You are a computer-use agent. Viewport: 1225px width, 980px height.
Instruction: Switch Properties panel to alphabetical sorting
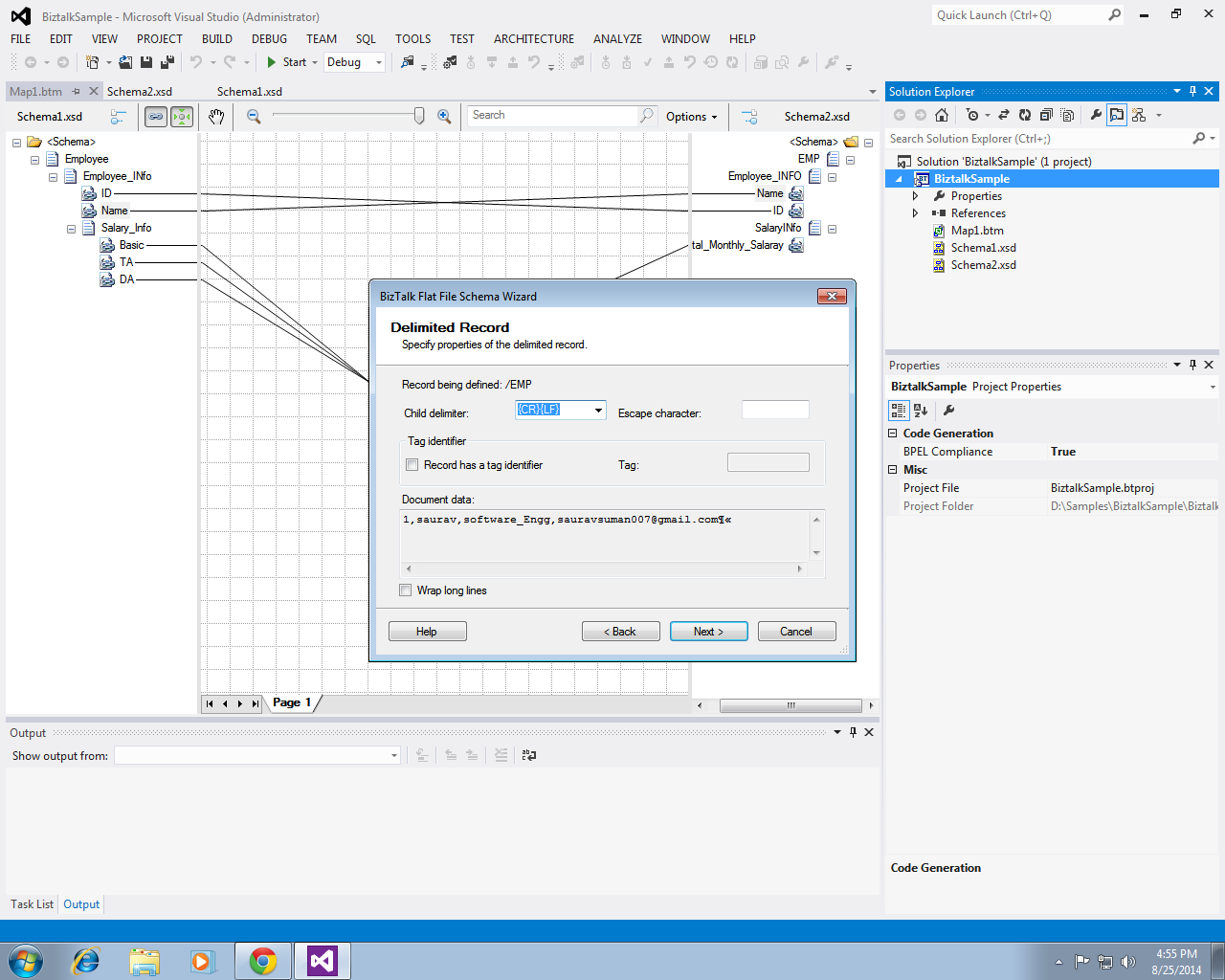(918, 410)
